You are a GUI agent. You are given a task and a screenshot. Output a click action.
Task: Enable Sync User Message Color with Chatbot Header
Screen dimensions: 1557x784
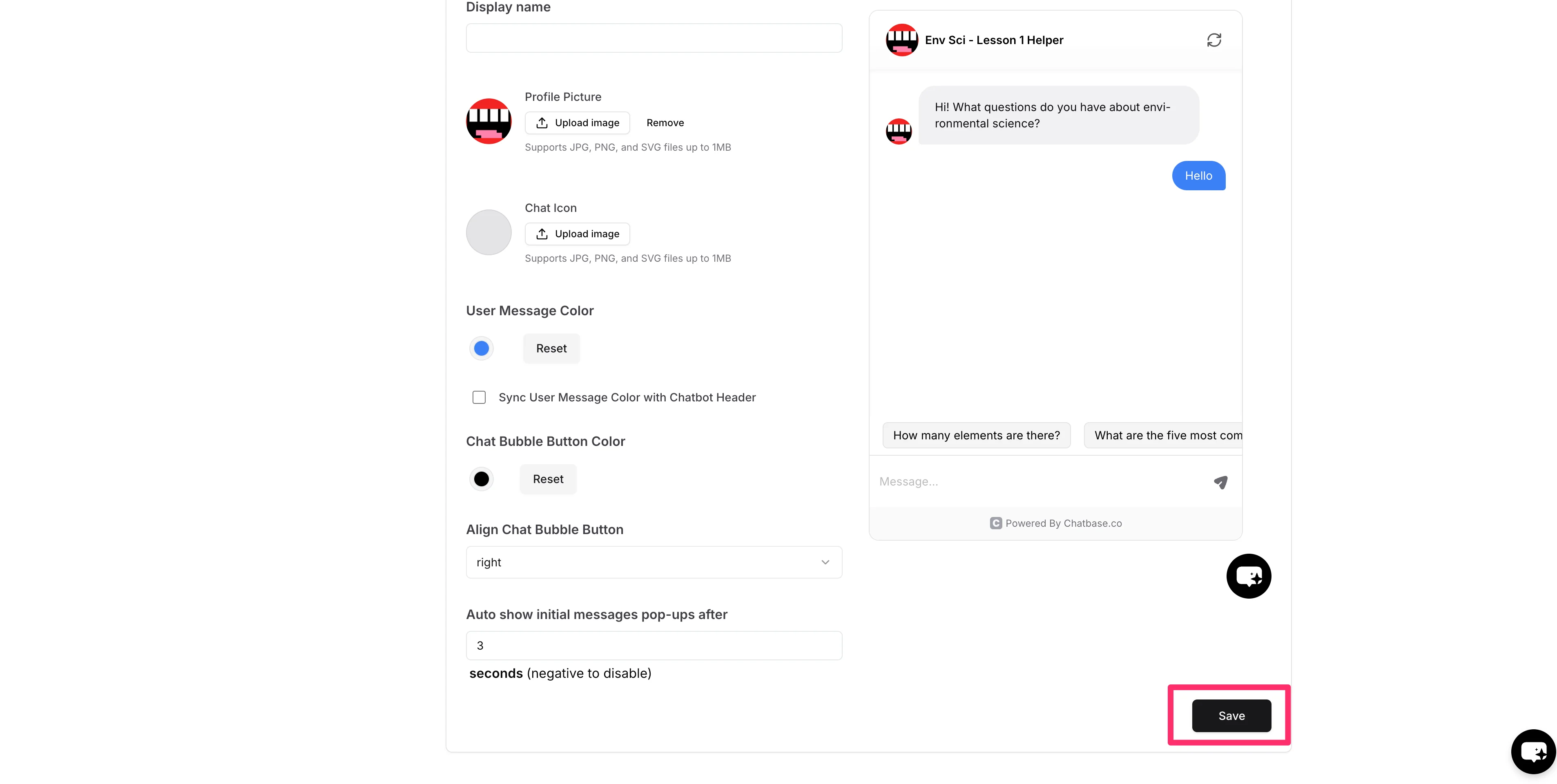pos(479,397)
